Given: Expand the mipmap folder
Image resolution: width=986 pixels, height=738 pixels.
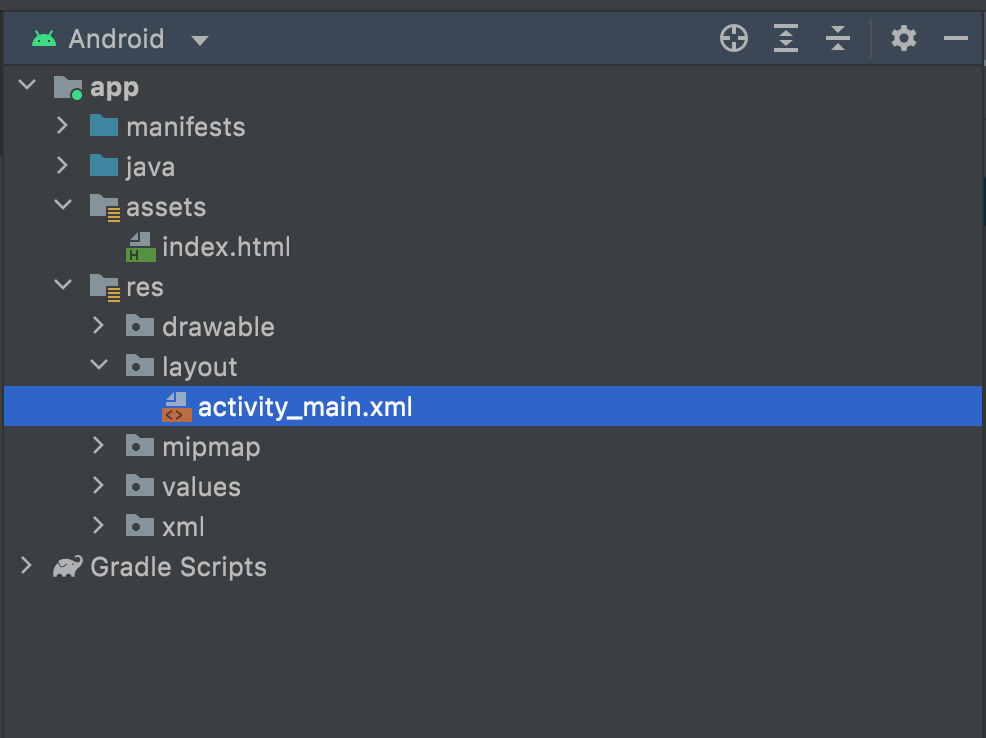Looking at the screenshot, I should [x=98, y=445].
